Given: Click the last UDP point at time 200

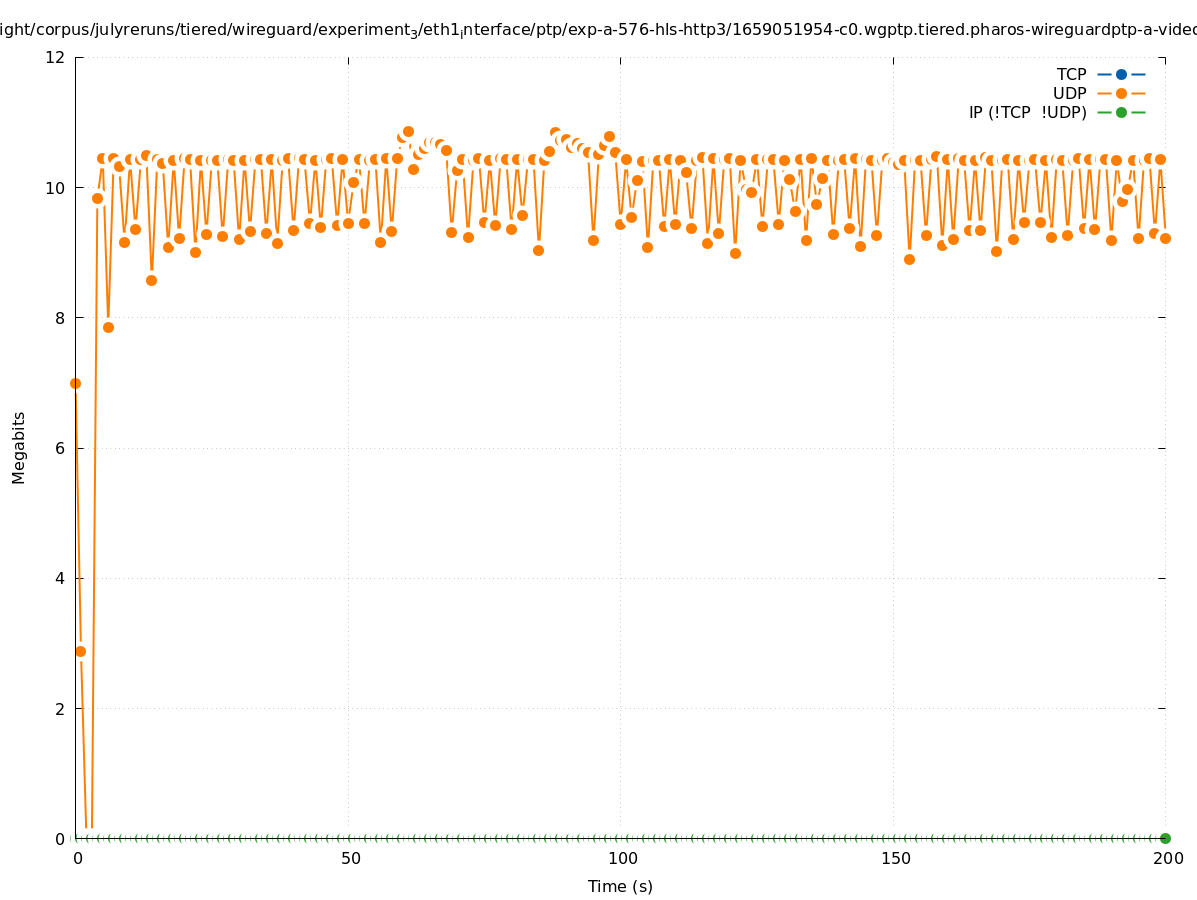Looking at the screenshot, I should point(1165,238).
